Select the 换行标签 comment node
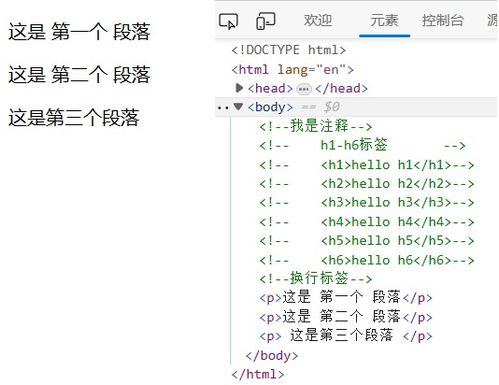The image size is (499, 385). 315,278
